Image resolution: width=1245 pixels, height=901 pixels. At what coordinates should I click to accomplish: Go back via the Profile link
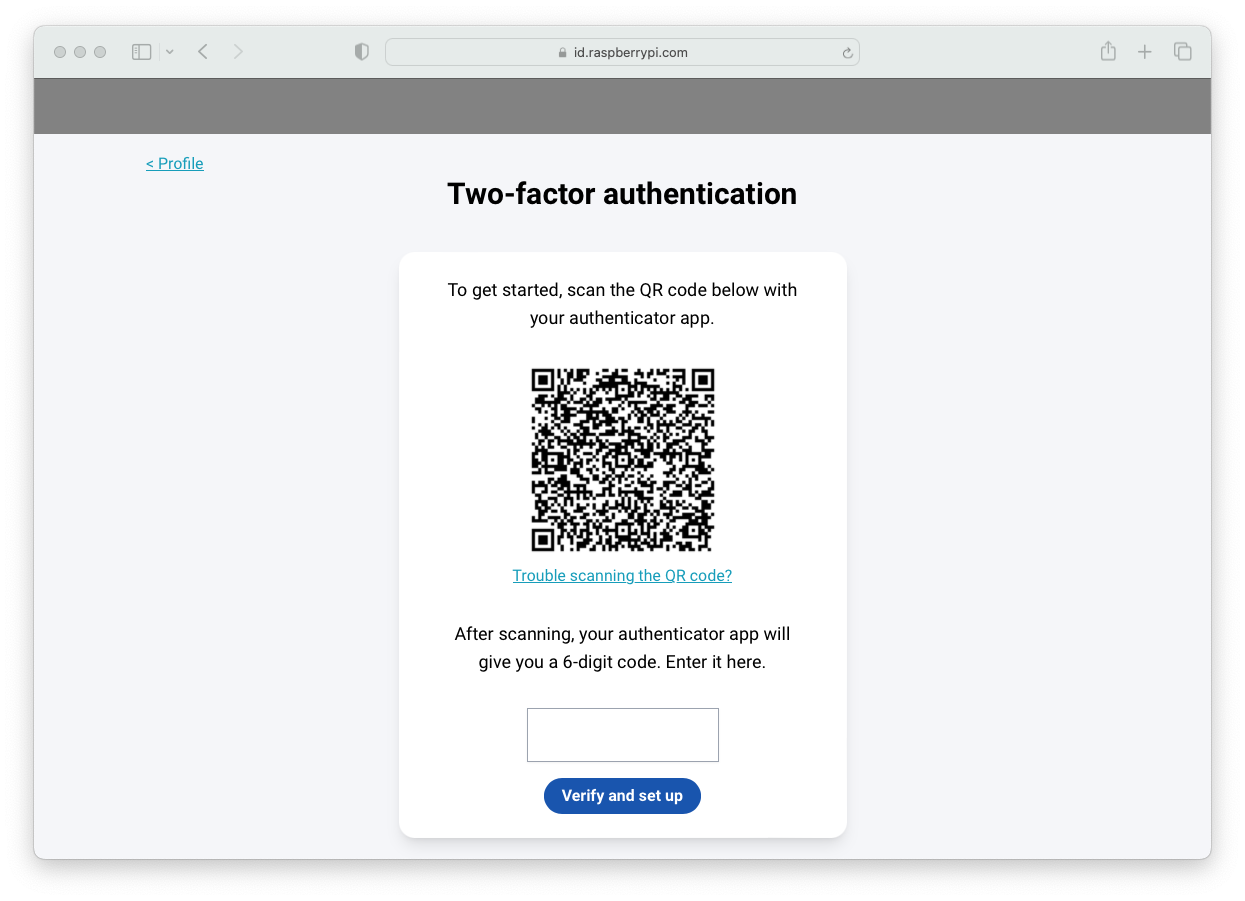click(x=174, y=163)
